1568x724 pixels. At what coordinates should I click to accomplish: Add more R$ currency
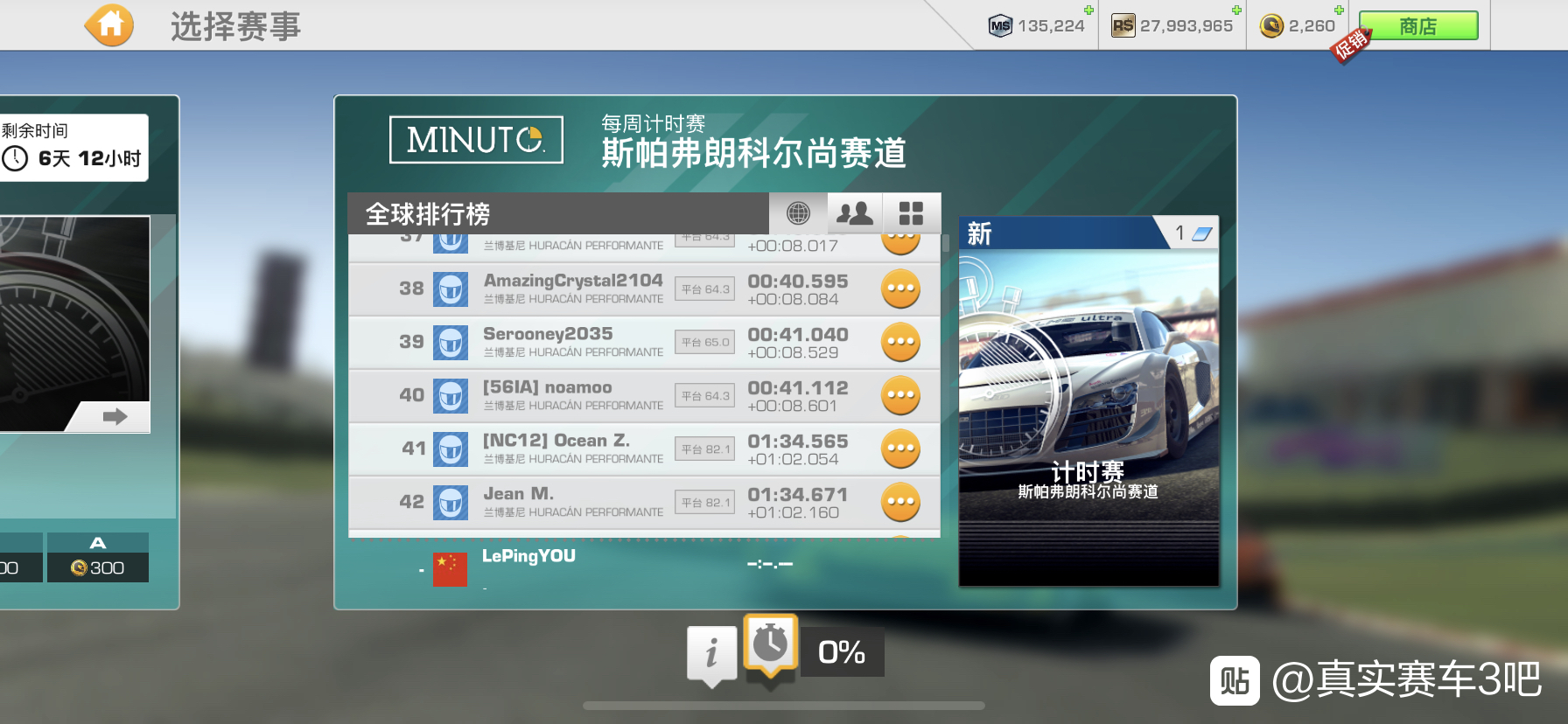[1236, 10]
